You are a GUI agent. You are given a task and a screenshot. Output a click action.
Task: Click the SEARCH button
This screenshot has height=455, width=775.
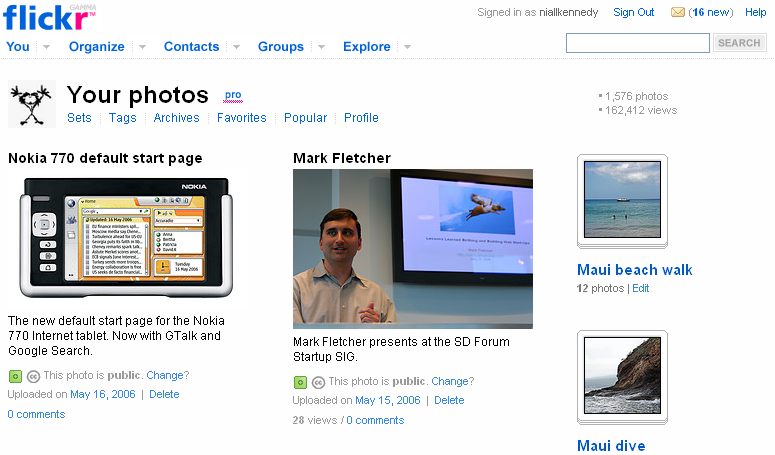(x=739, y=43)
